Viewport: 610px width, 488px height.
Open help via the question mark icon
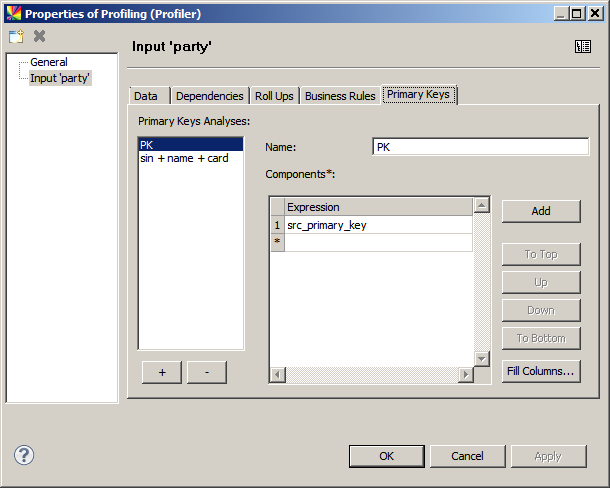24,455
